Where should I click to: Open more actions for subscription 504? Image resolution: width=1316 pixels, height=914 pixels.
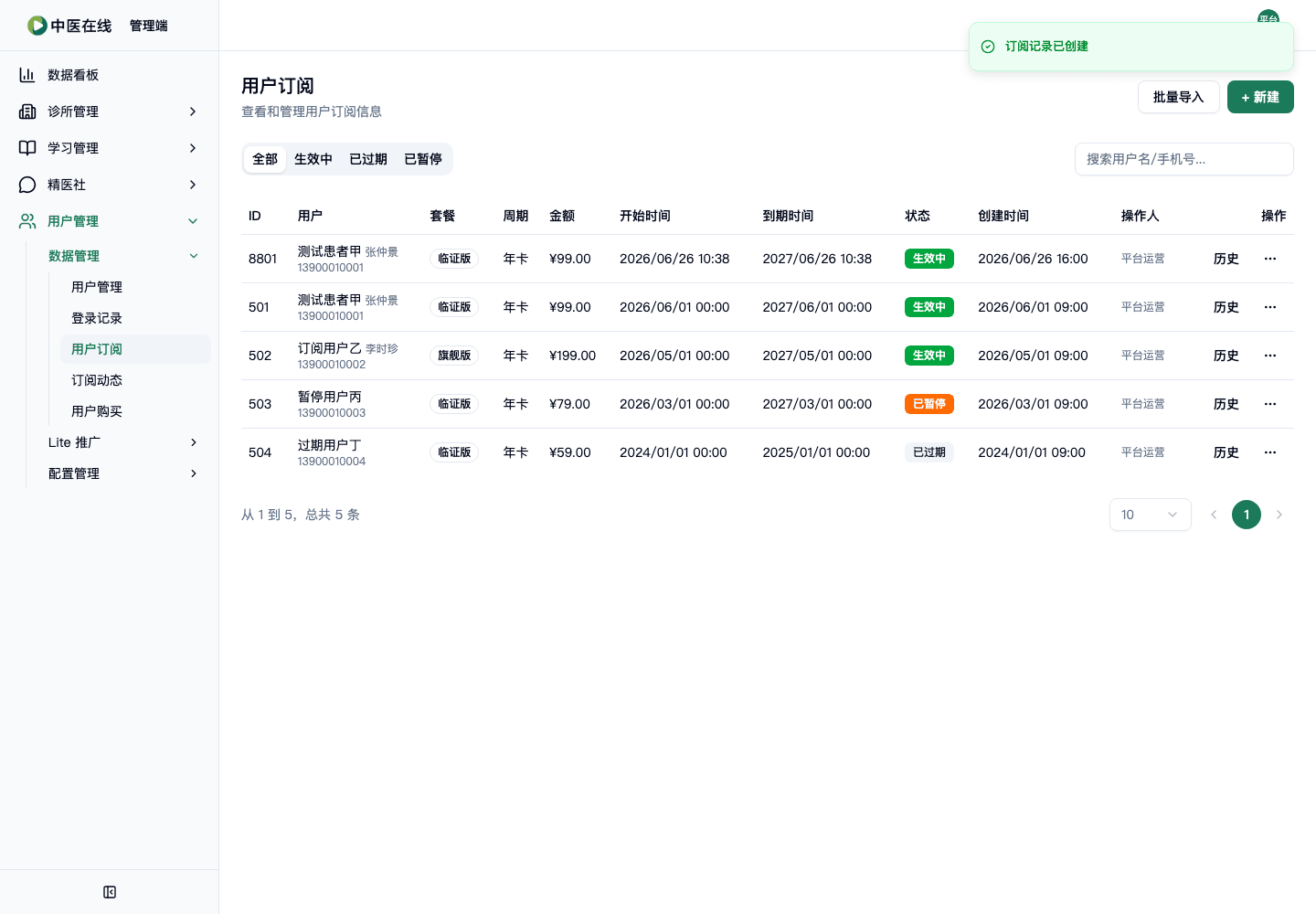1270,452
